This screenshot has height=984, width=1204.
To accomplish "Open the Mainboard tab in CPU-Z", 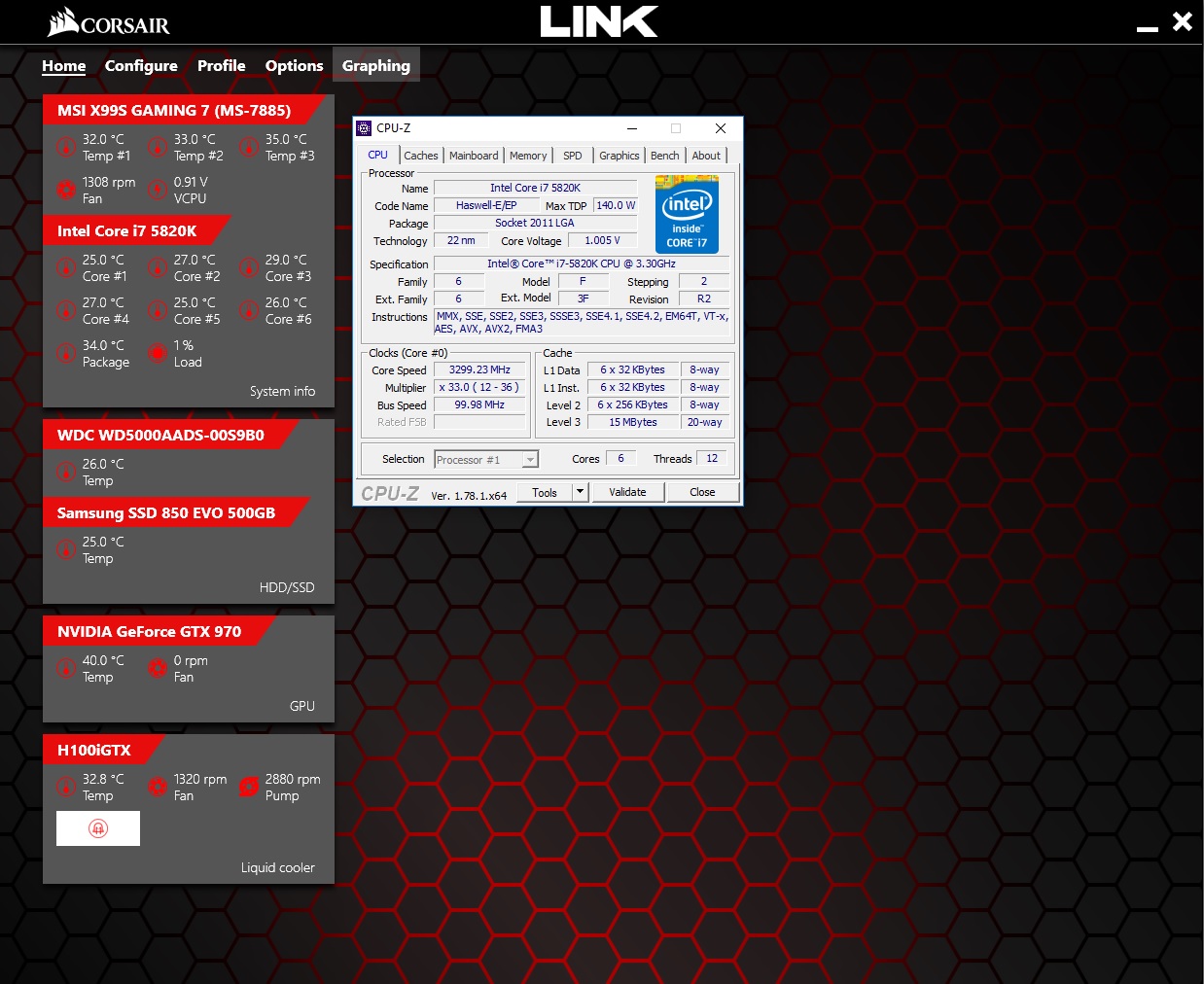I will tap(474, 156).
